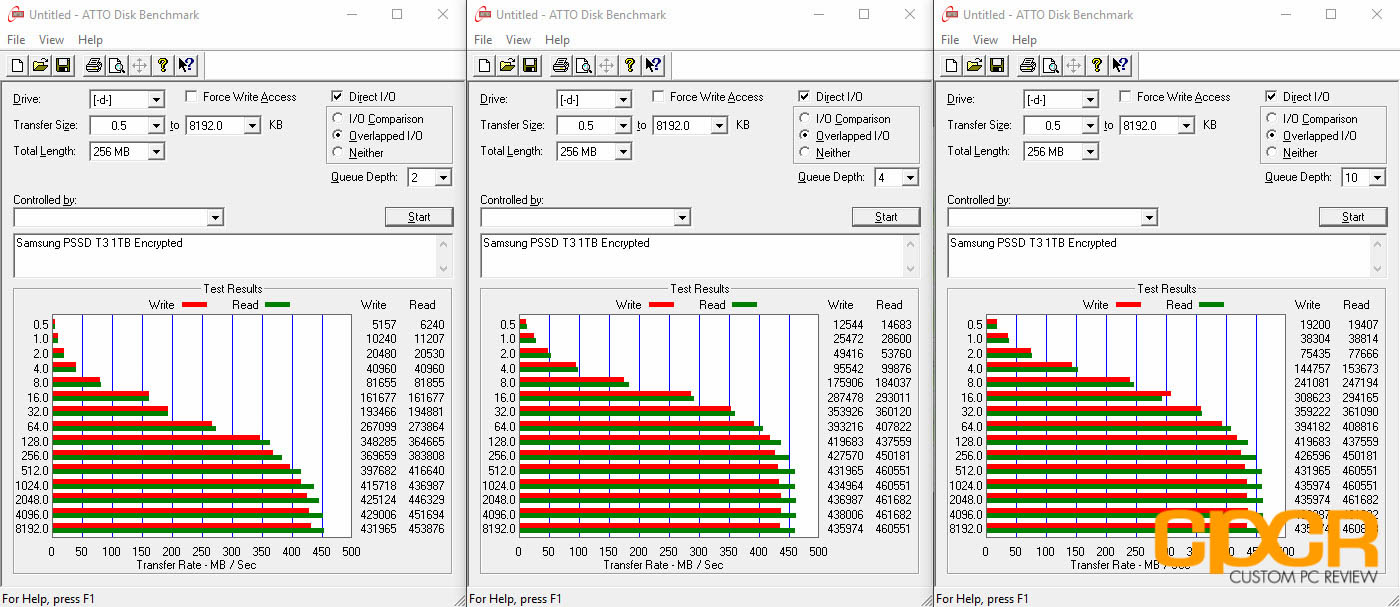Click Open folder icon in Queue Depth 10 window
1400x607 pixels.
(x=974, y=66)
